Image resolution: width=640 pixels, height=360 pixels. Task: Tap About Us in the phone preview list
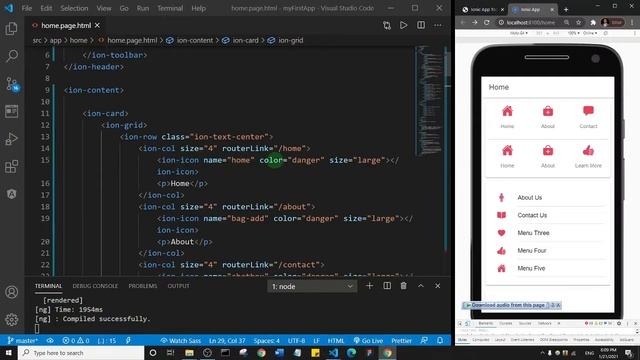[529, 198]
